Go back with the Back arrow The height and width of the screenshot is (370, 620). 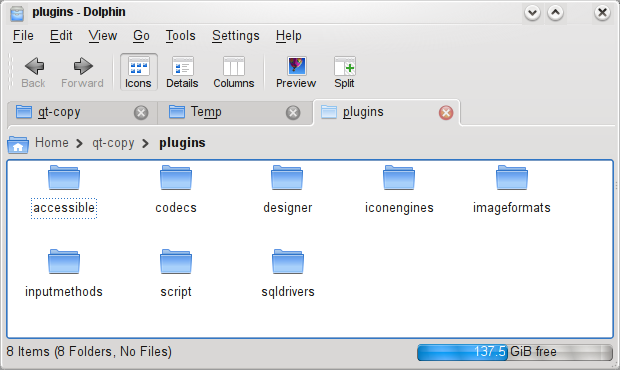click(x=34, y=72)
